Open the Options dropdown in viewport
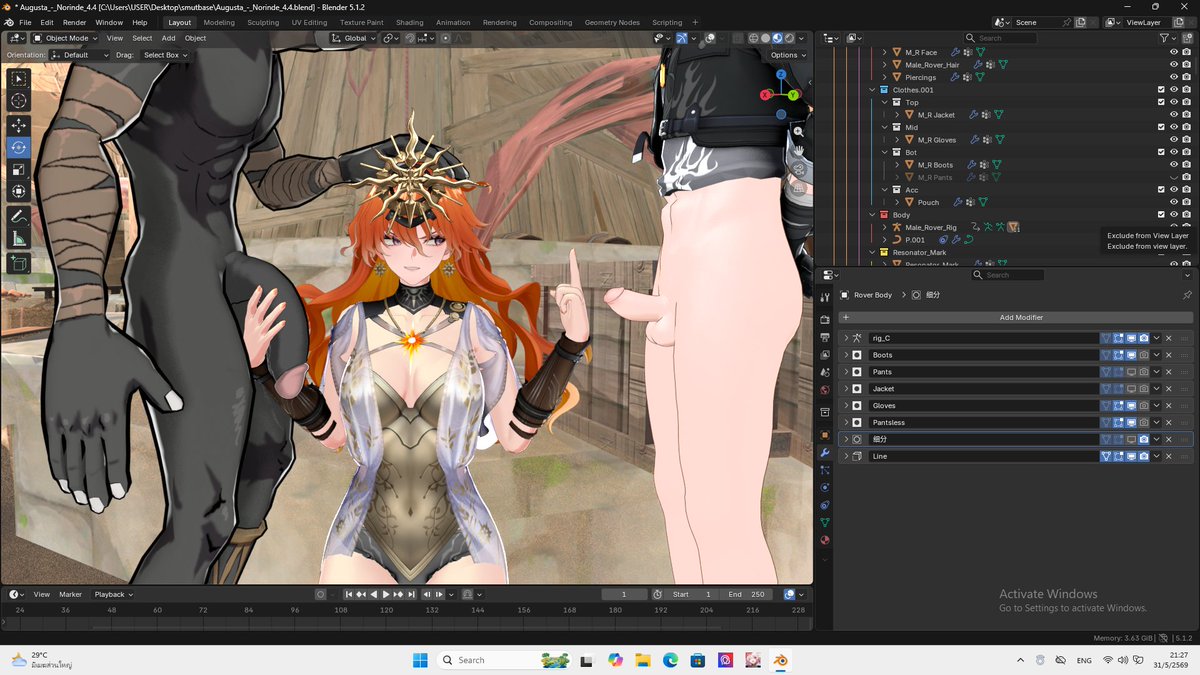This screenshot has height=675, width=1200. click(x=788, y=55)
